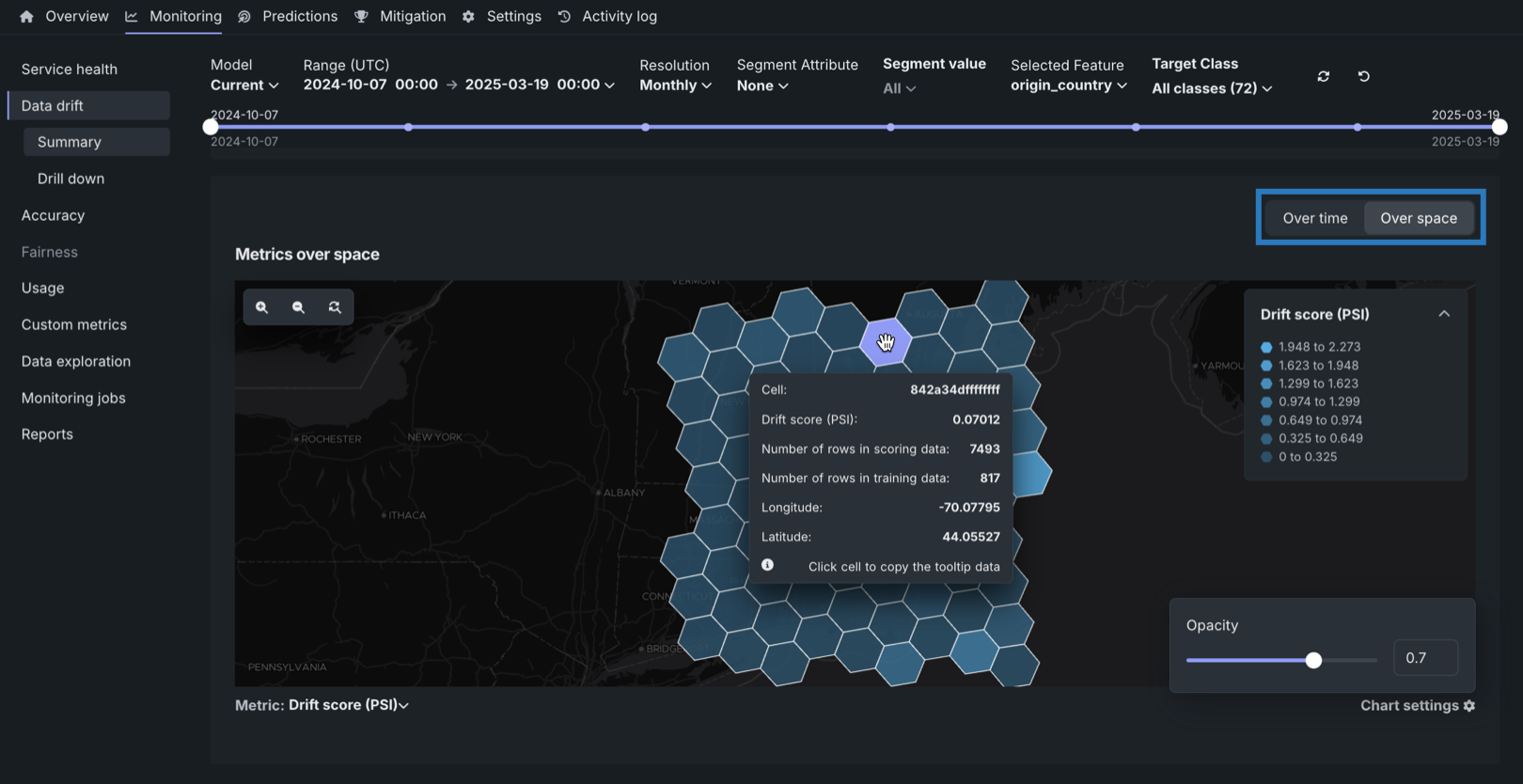Navigate to Custom metrics page
The image size is (1523, 784).
pos(74,324)
